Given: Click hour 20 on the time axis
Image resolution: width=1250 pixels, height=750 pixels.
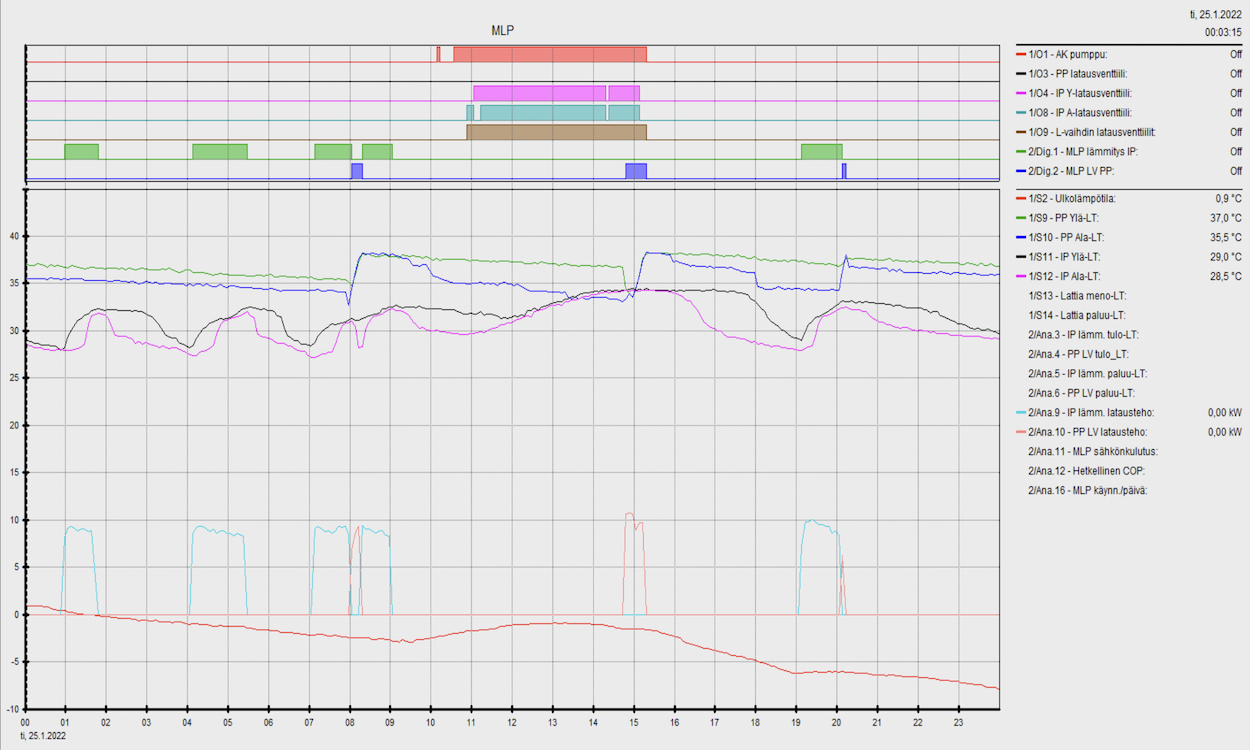Looking at the screenshot, I should [x=836, y=721].
